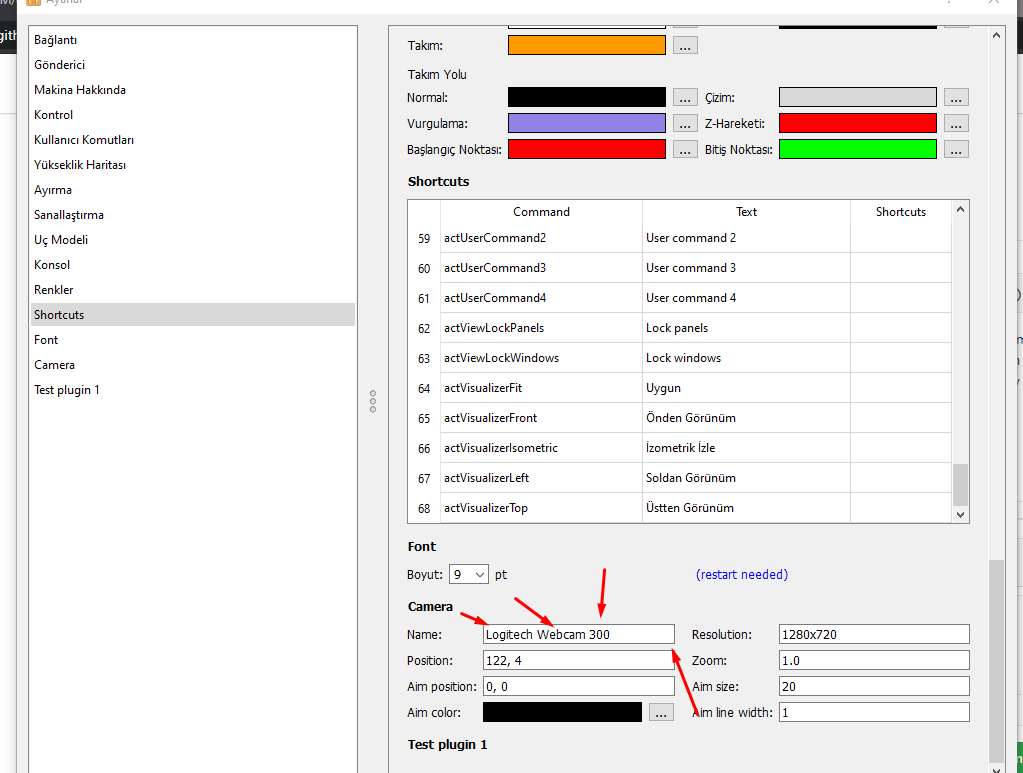1023x773 pixels.
Task: Select the Shortcuts sidebar item
Action: pos(193,314)
